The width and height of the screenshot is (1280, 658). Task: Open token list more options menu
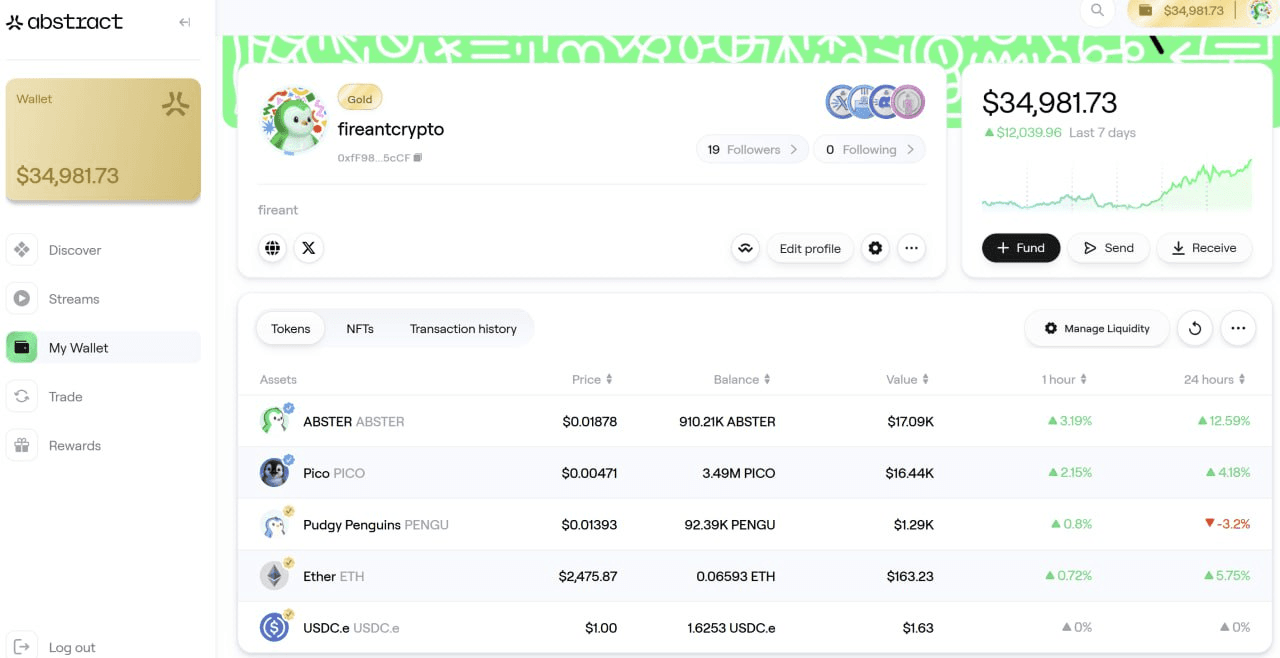coord(1238,328)
